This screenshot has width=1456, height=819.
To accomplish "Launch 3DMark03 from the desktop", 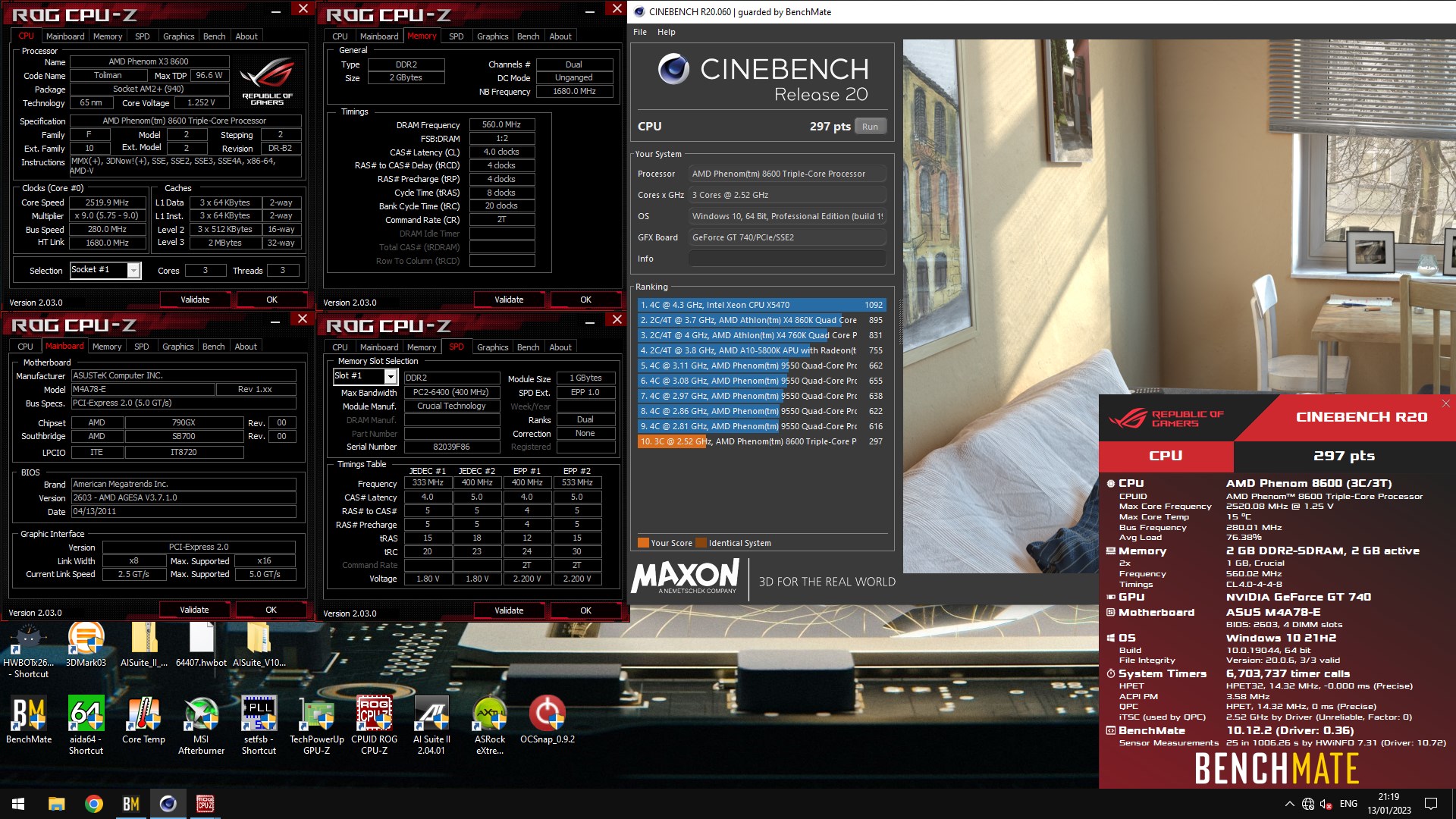I will click(86, 645).
